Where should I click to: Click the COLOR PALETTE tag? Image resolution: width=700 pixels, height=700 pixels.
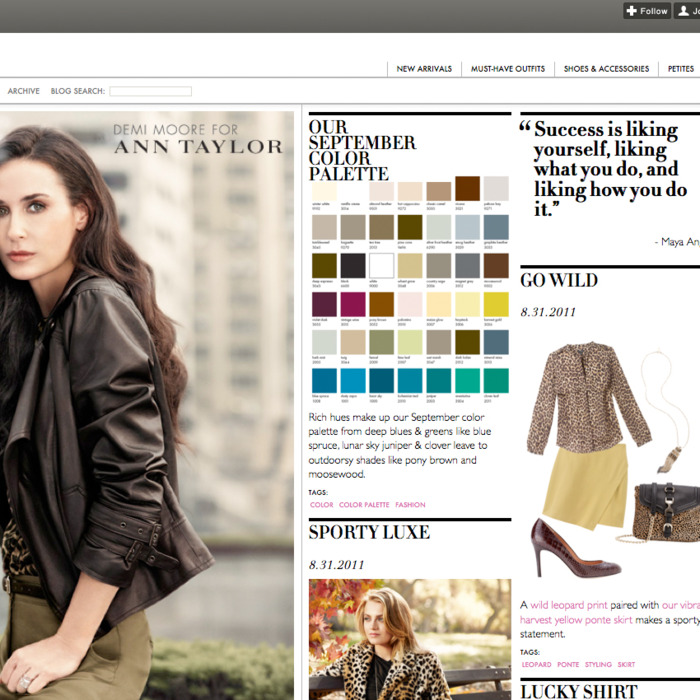pos(364,505)
